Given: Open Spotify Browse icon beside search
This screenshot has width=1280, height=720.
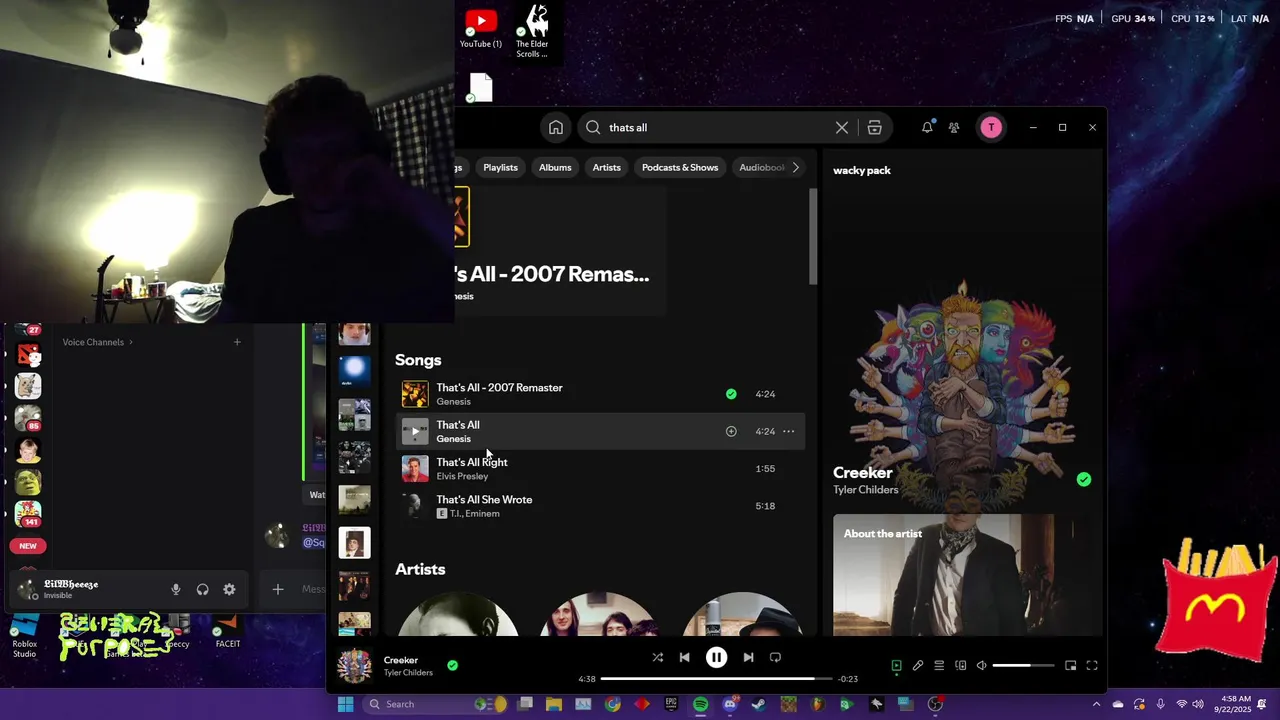Looking at the screenshot, I should point(875,127).
